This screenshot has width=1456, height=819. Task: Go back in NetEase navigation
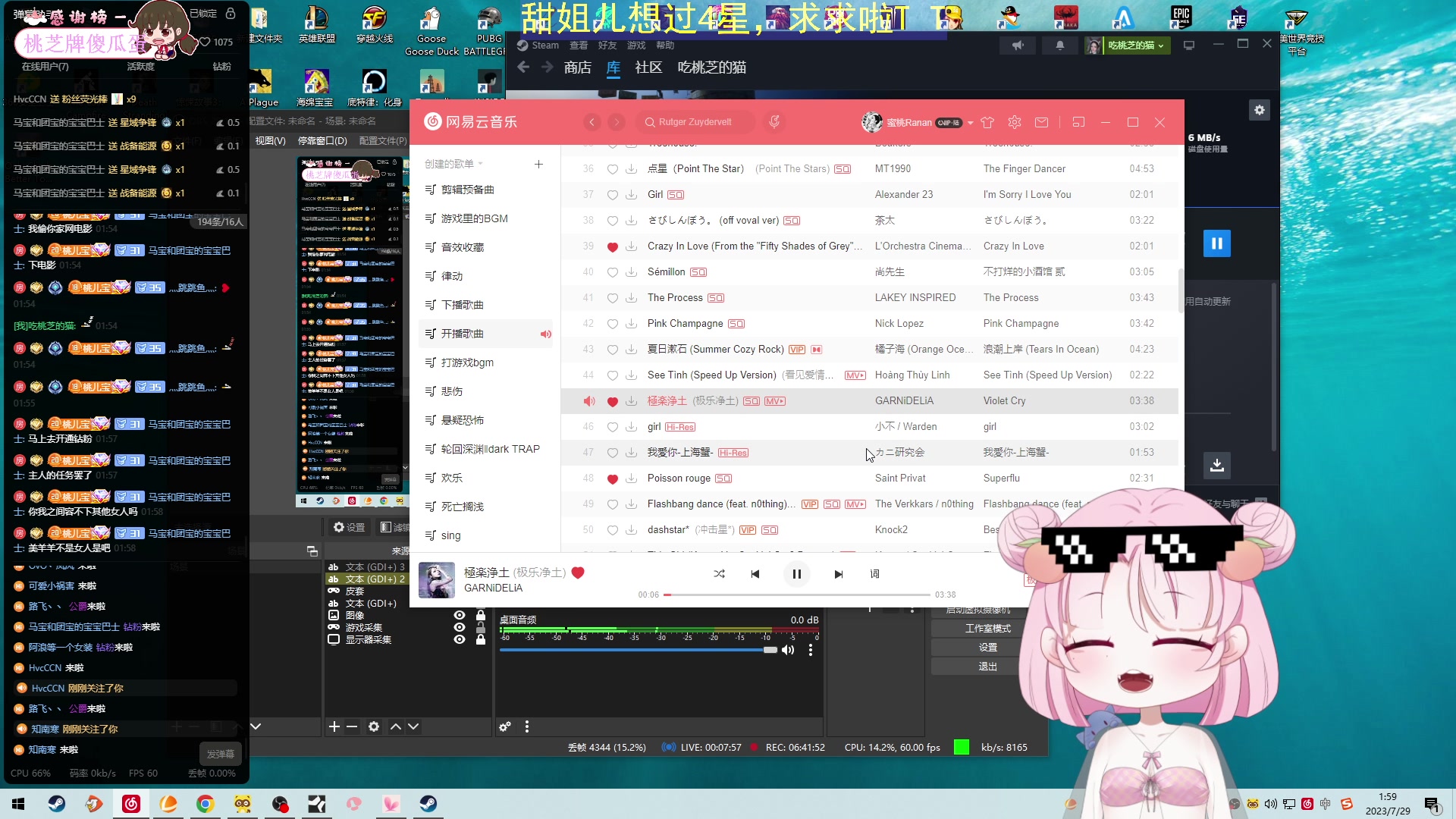(592, 122)
